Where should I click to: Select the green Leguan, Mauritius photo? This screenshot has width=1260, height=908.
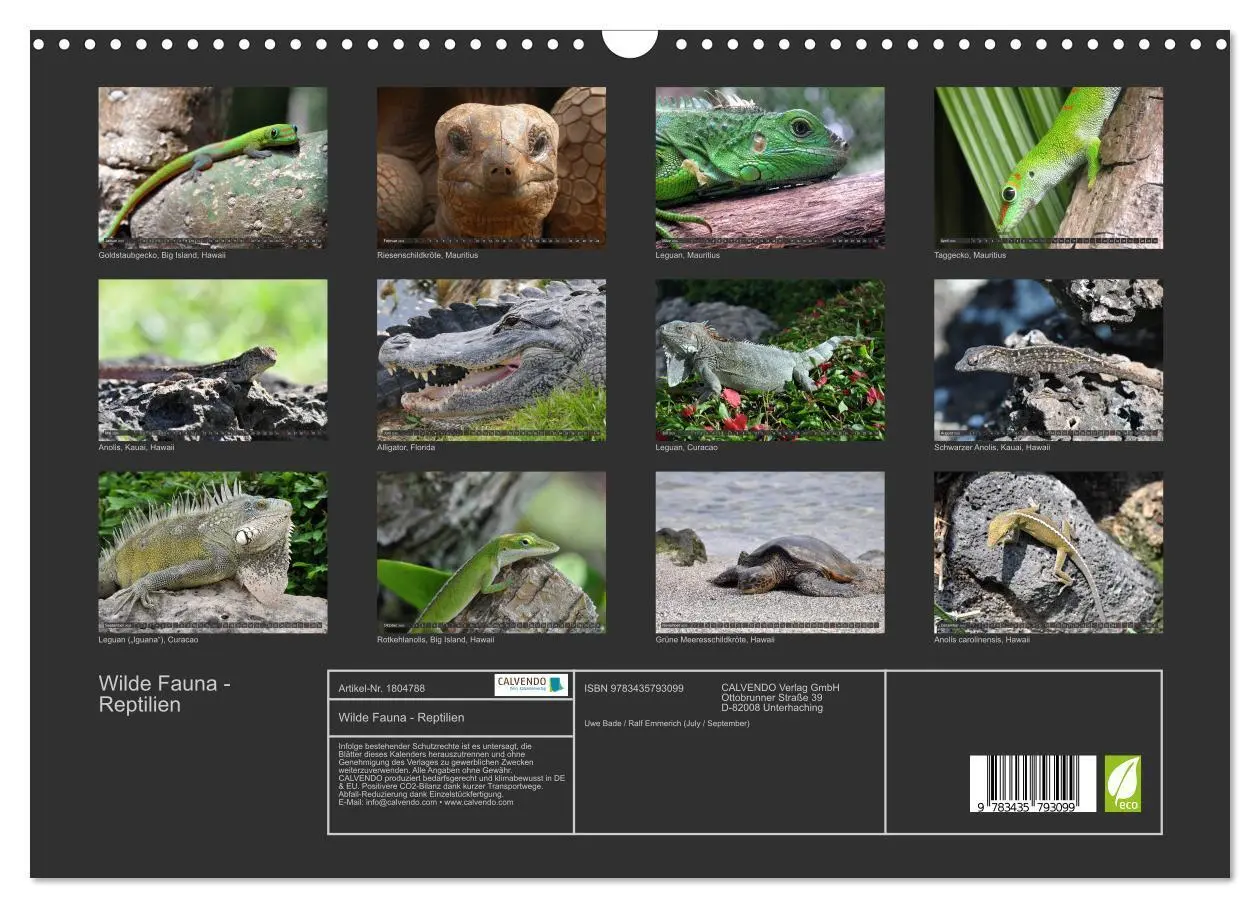[770, 167]
